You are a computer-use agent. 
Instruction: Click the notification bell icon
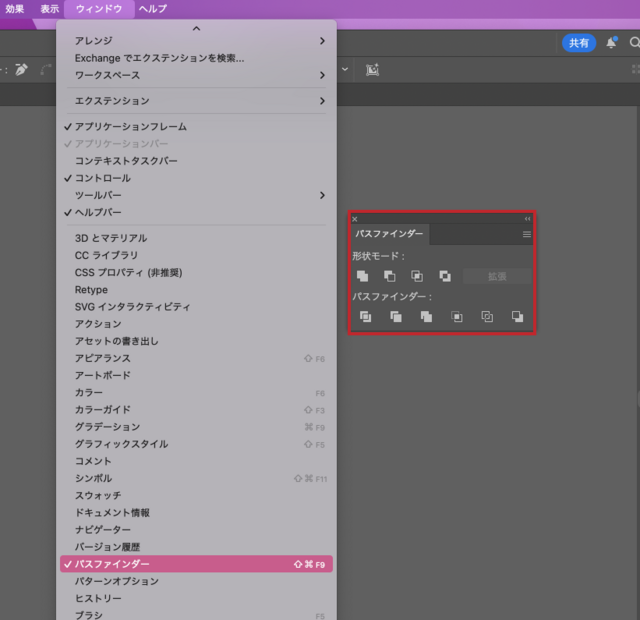611,43
